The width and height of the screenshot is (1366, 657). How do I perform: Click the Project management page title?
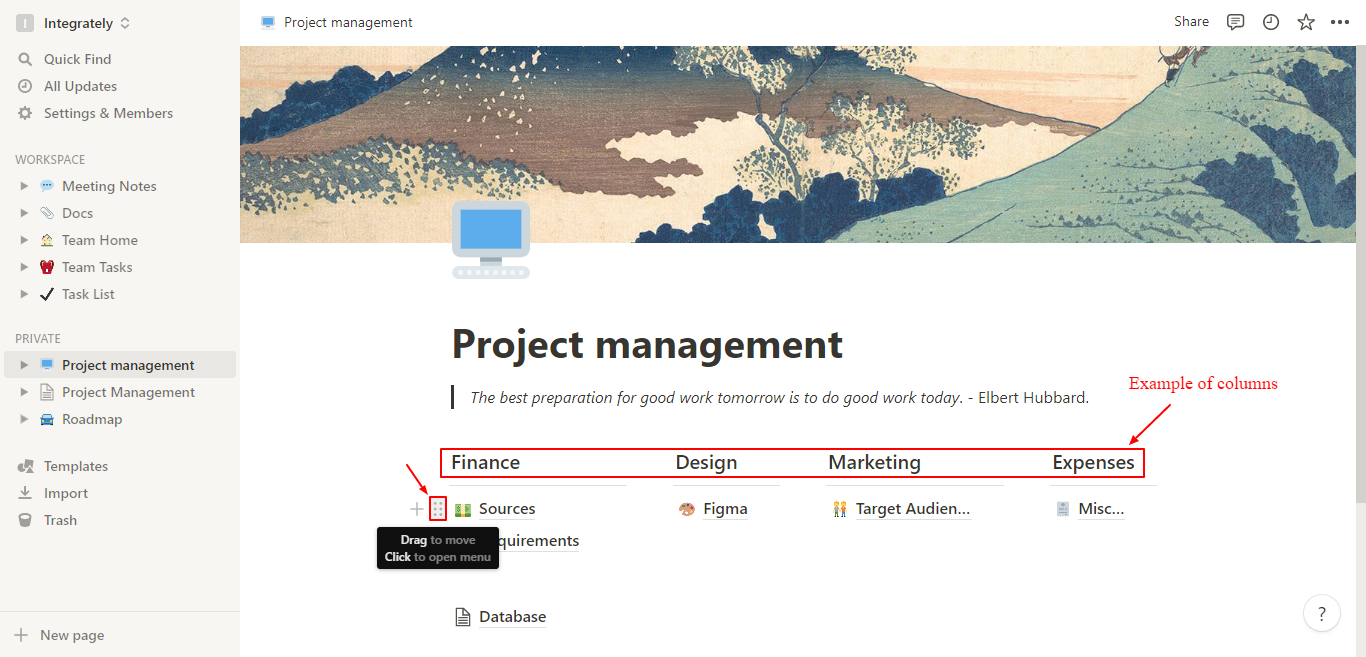[x=647, y=344]
